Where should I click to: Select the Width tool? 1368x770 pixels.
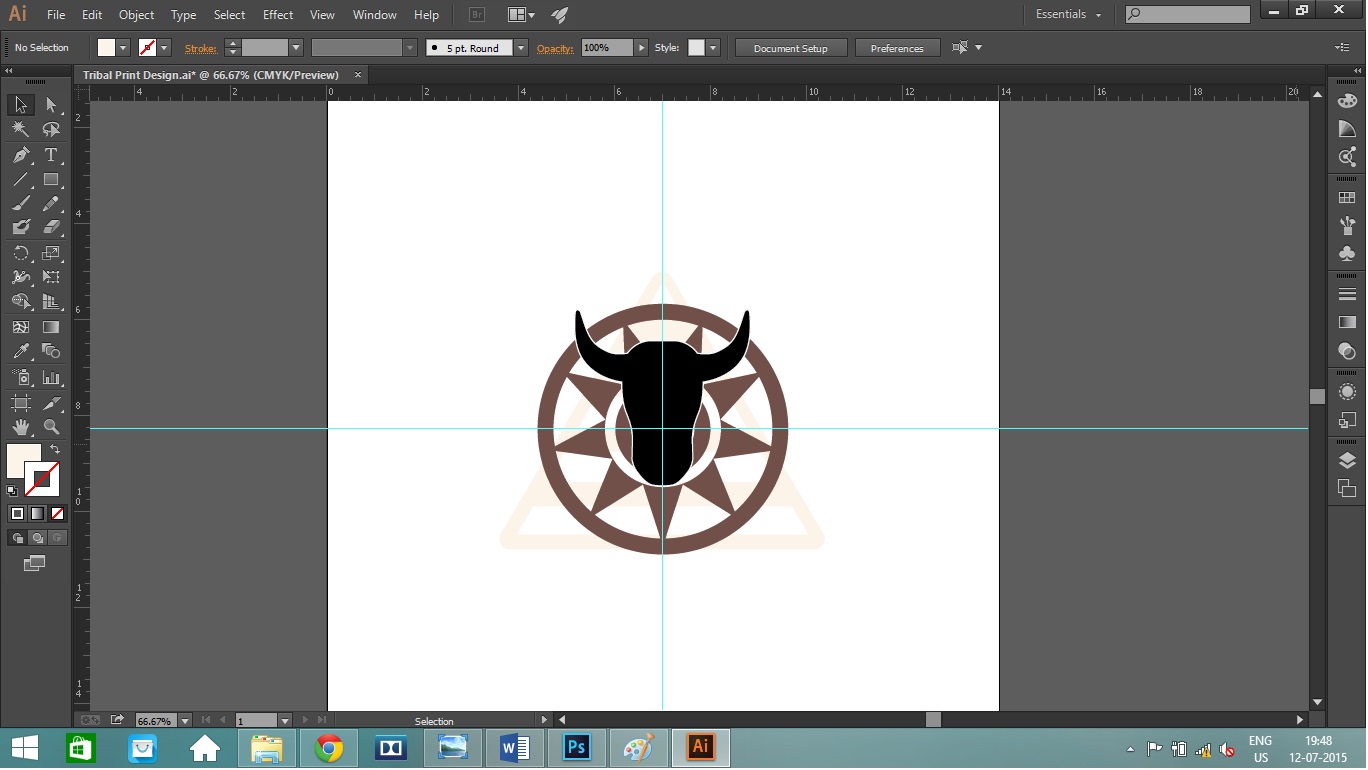pos(20,277)
